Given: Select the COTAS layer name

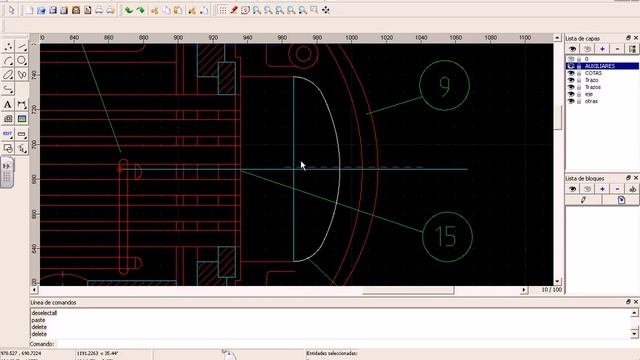Looking at the screenshot, I should coord(593,73).
